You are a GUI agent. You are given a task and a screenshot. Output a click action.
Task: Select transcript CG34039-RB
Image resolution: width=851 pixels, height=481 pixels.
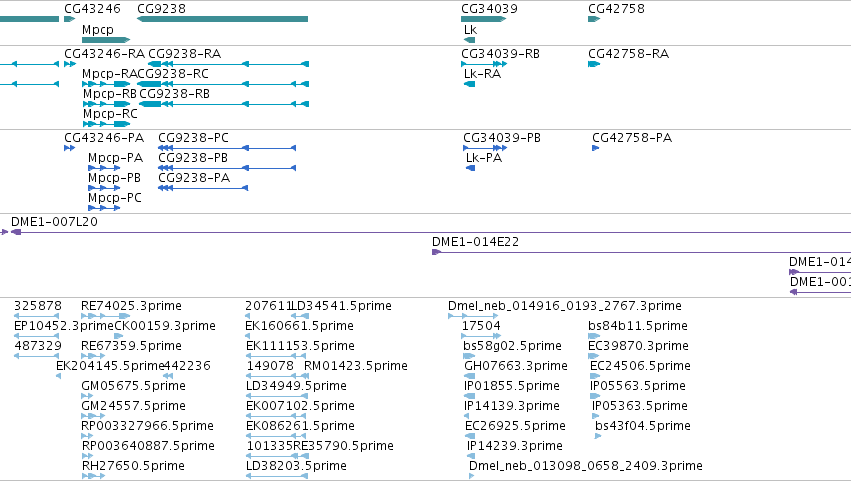click(x=500, y=54)
